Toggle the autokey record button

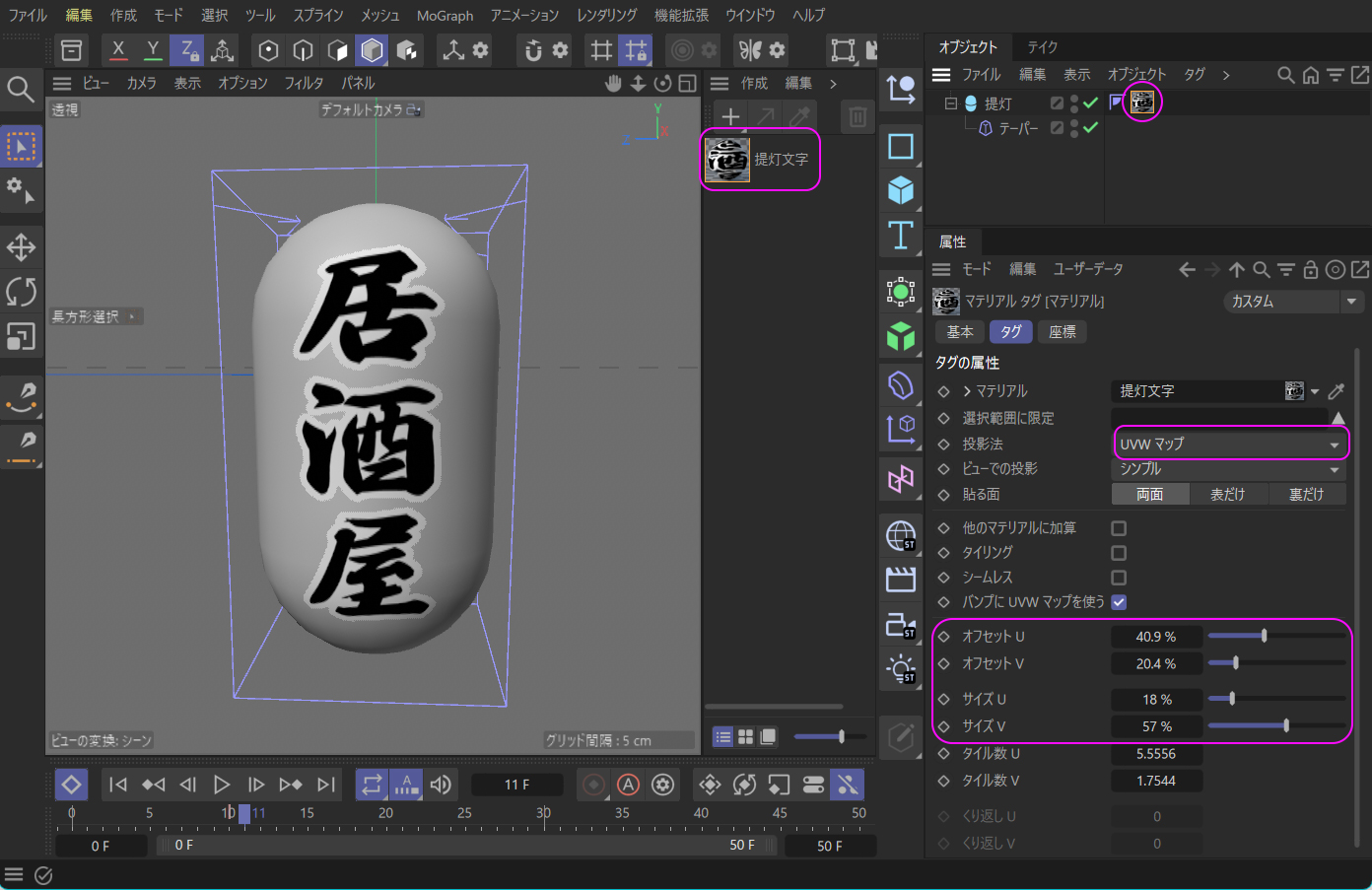click(628, 785)
